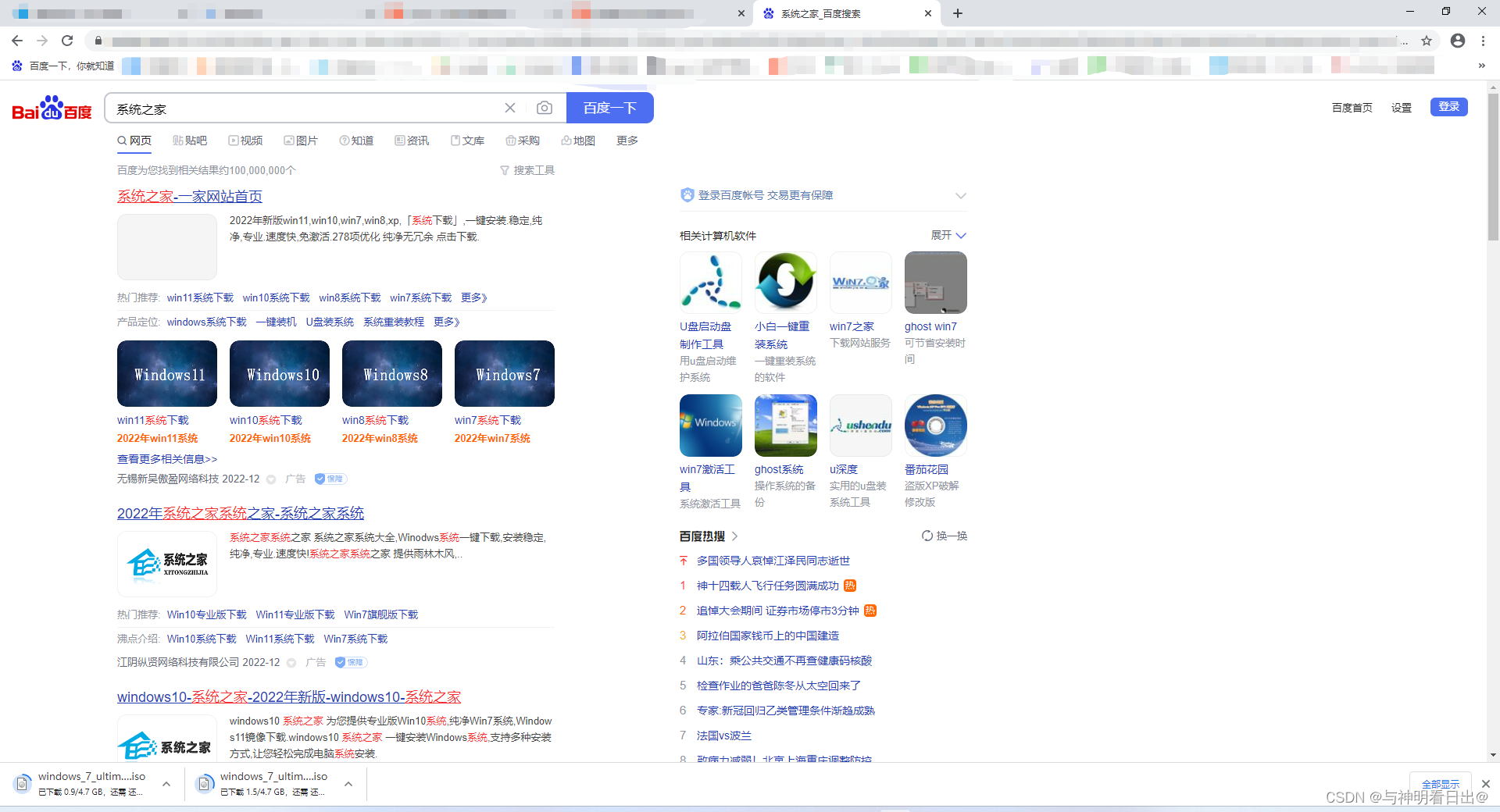Click the 系统之家 search input field
Screen dimensions: 1500x812
305,108
